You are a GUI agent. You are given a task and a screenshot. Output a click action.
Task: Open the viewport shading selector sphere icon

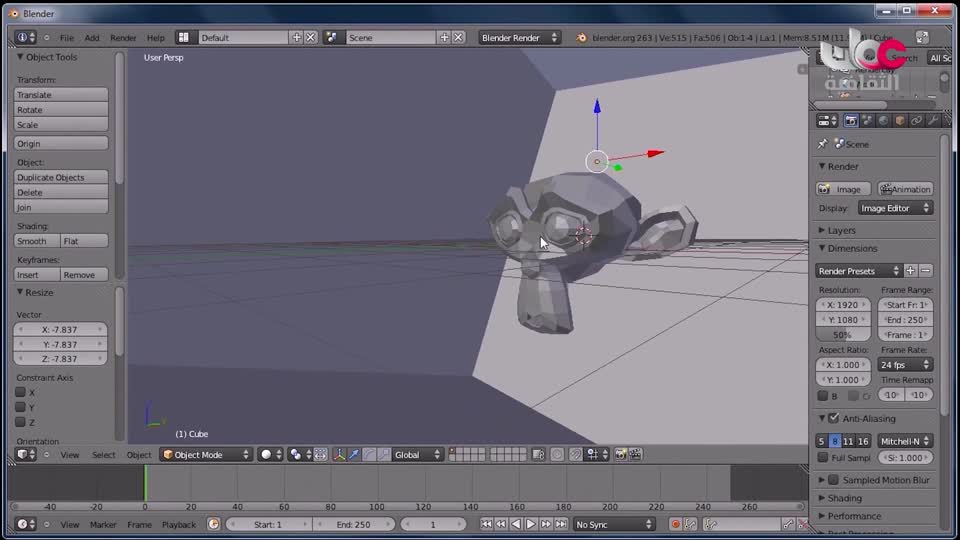pyautogui.click(x=270, y=454)
